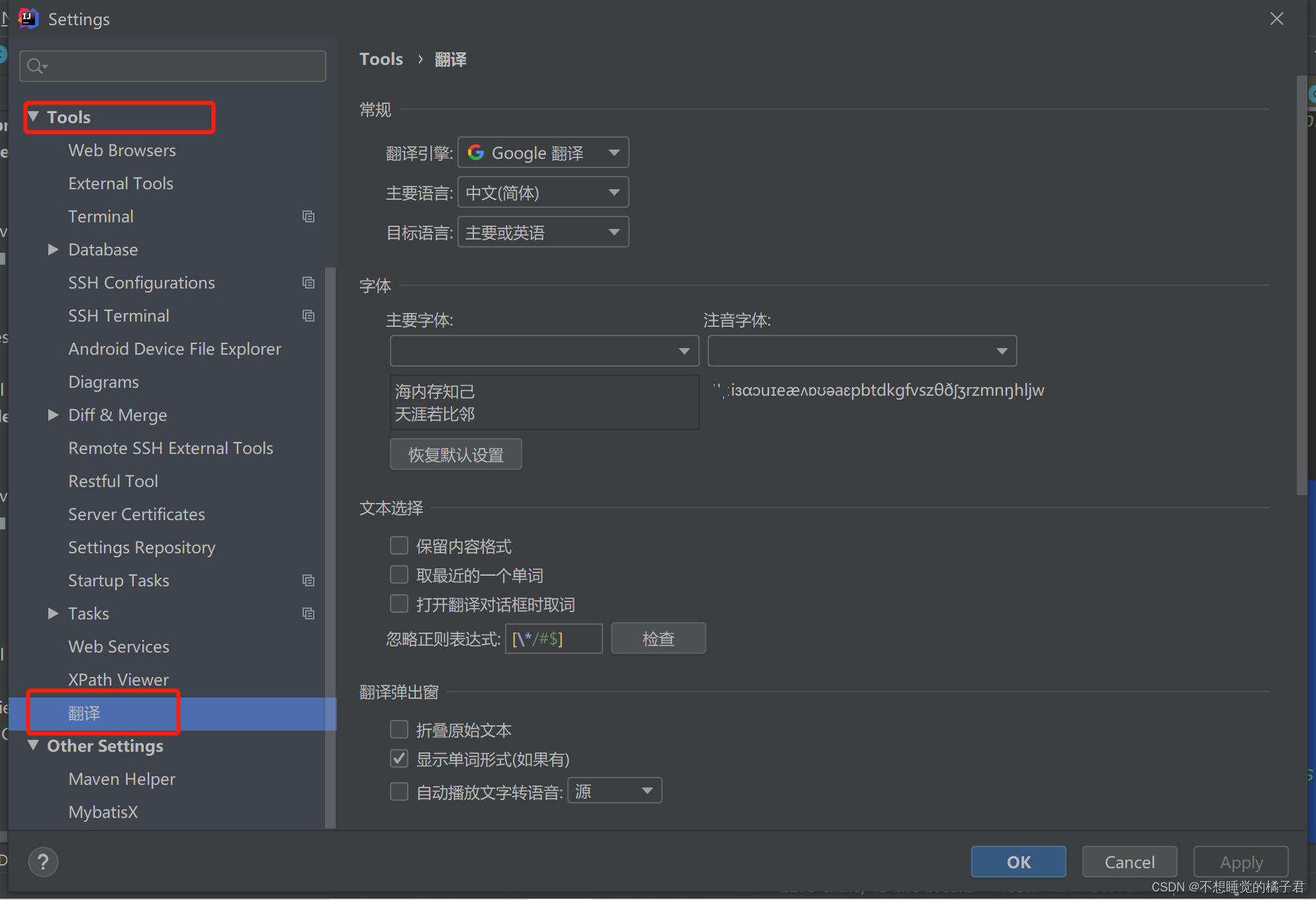Click project-level icon beside SSH Configurations
This screenshot has height=900, width=1316.
[308, 283]
